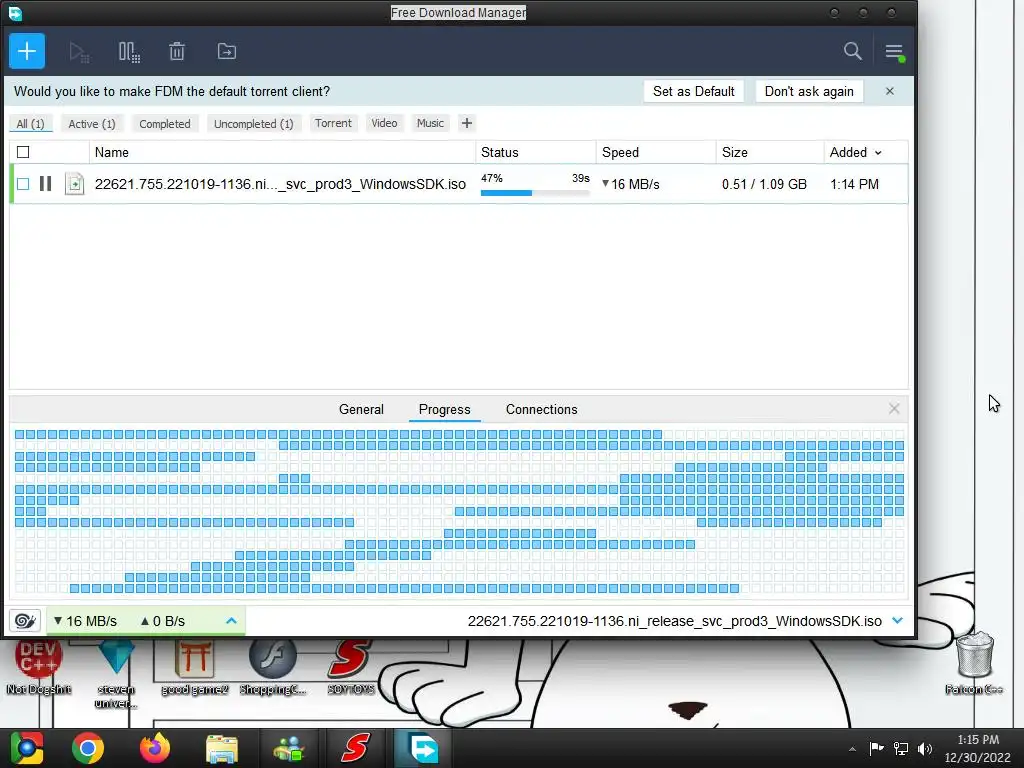1024x768 pixels.
Task: Sort by the Size column header
Action: tap(770, 152)
